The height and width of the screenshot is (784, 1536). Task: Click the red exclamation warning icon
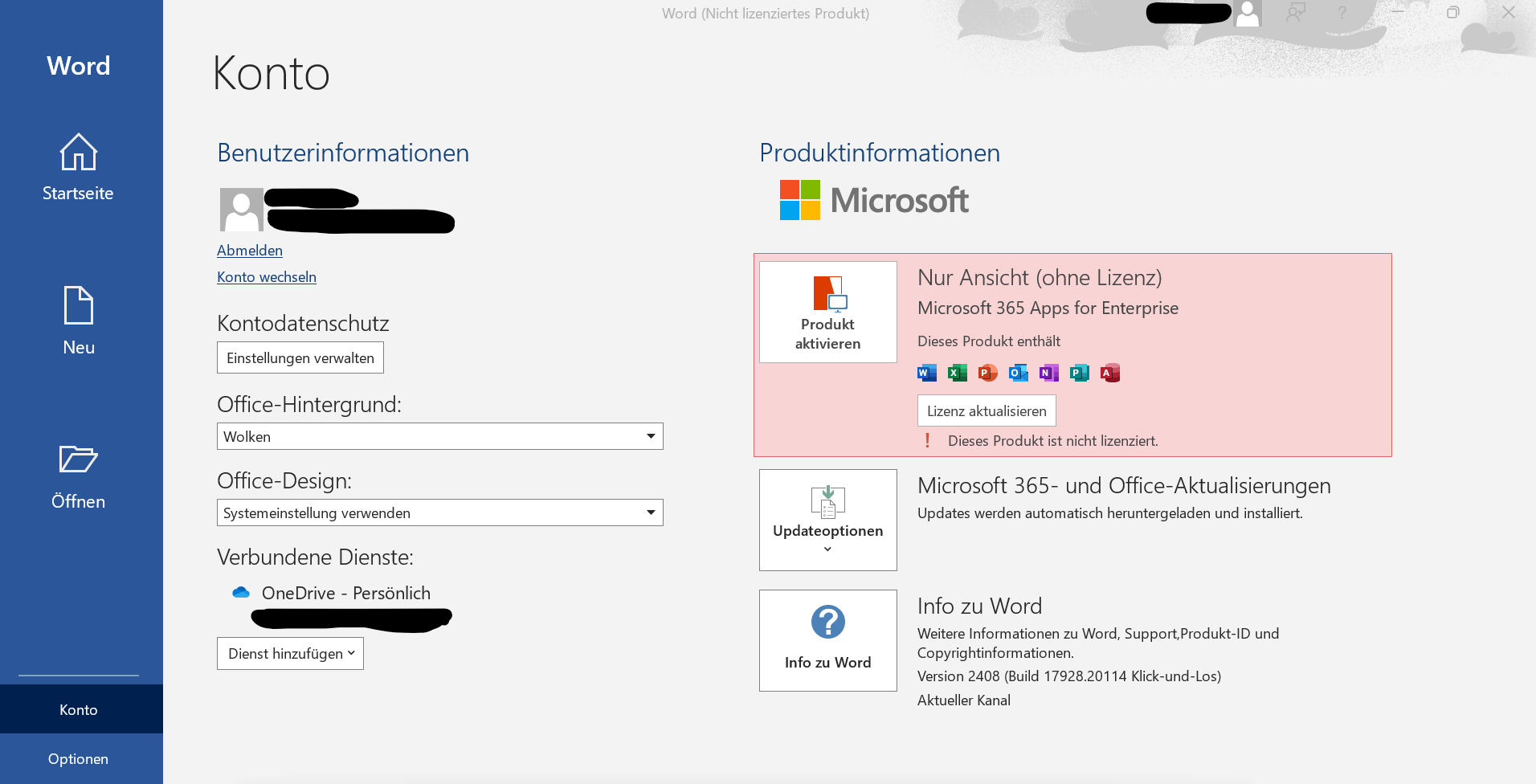[928, 440]
